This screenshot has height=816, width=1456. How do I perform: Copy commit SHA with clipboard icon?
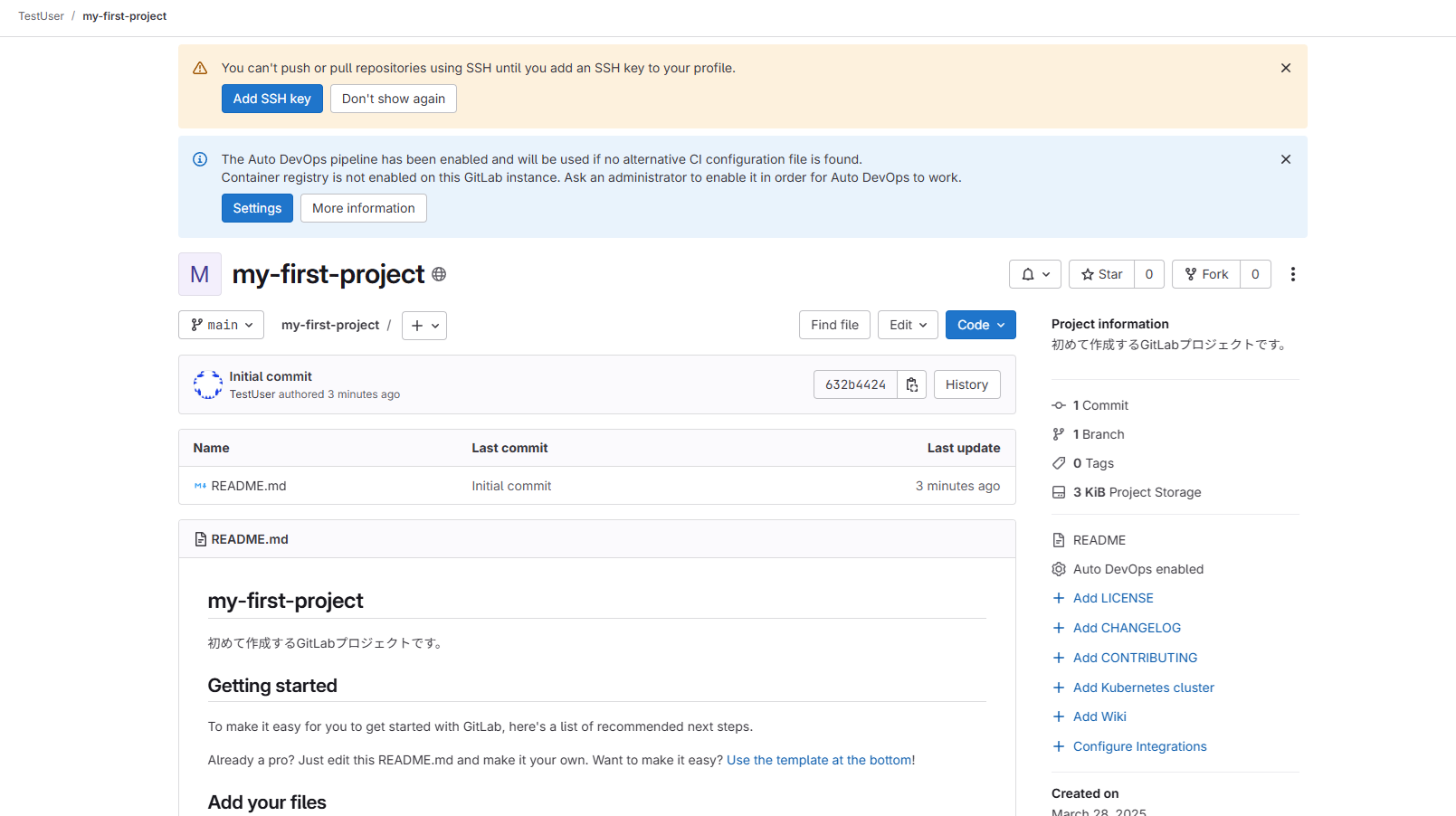click(x=912, y=384)
